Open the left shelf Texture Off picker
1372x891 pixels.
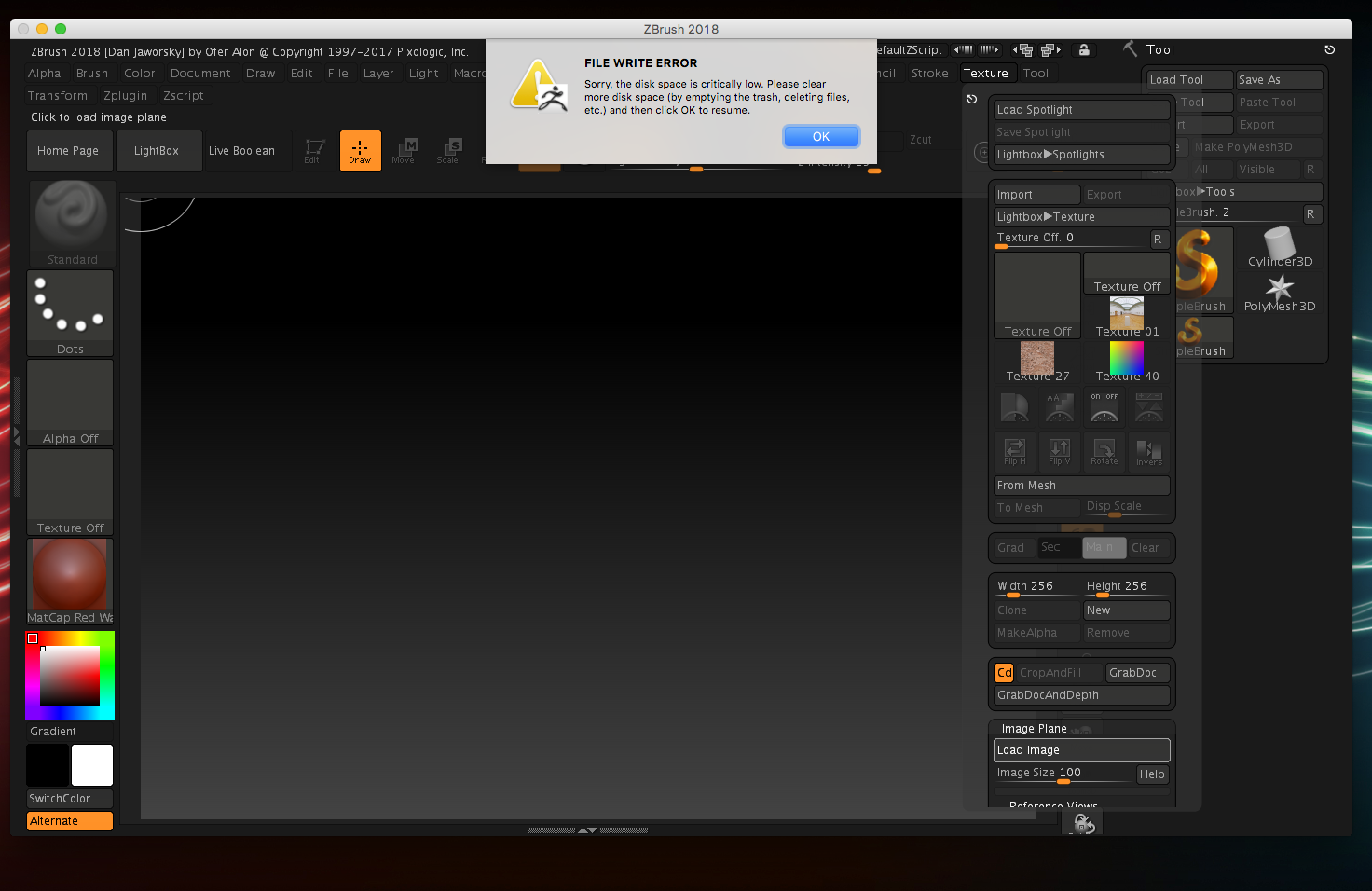click(71, 492)
